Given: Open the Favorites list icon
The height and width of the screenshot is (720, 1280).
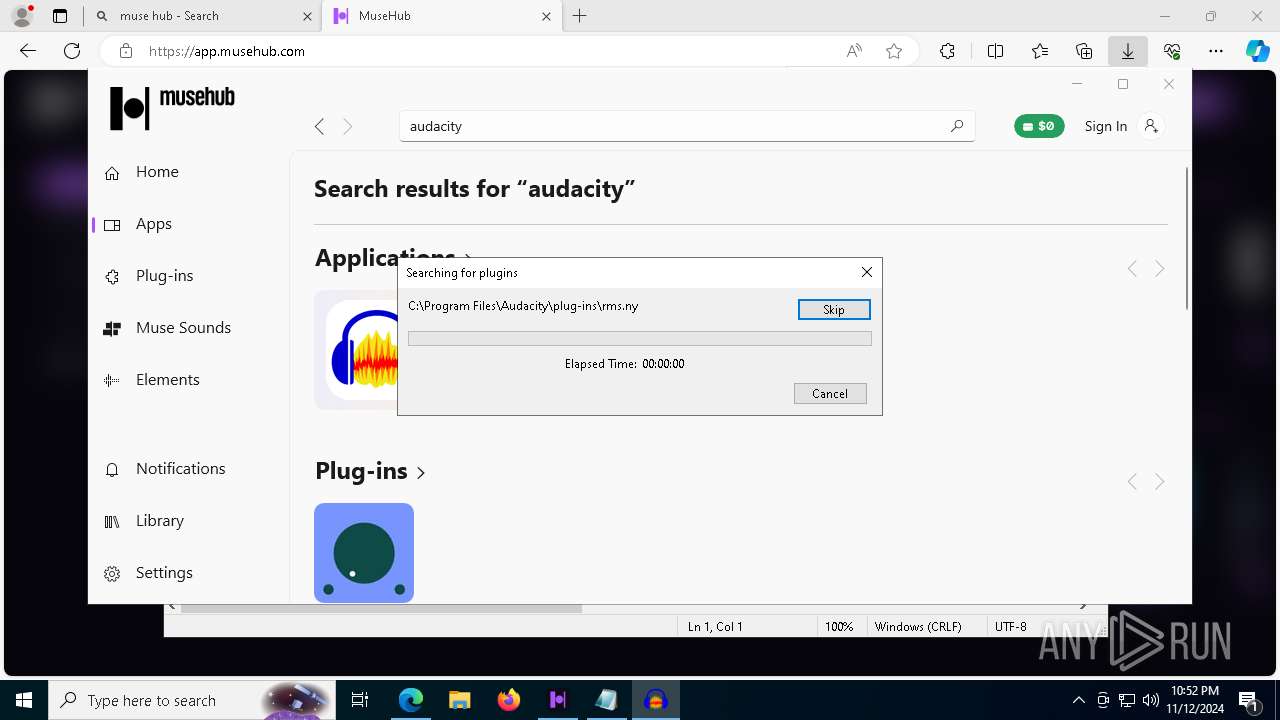Looking at the screenshot, I should point(1040,51).
